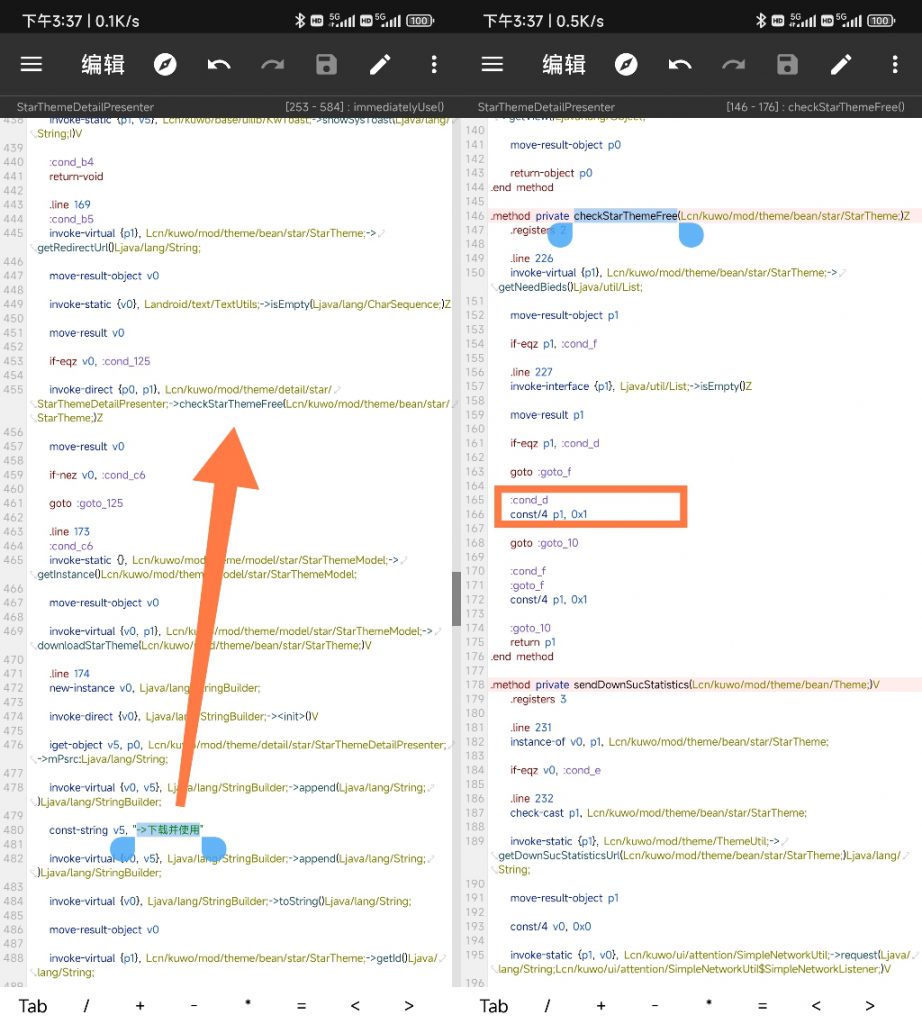The width and height of the screenshot is (922, 1024).
Task: Tap the compass navigation icon in right editor
Action: (626, 65)
